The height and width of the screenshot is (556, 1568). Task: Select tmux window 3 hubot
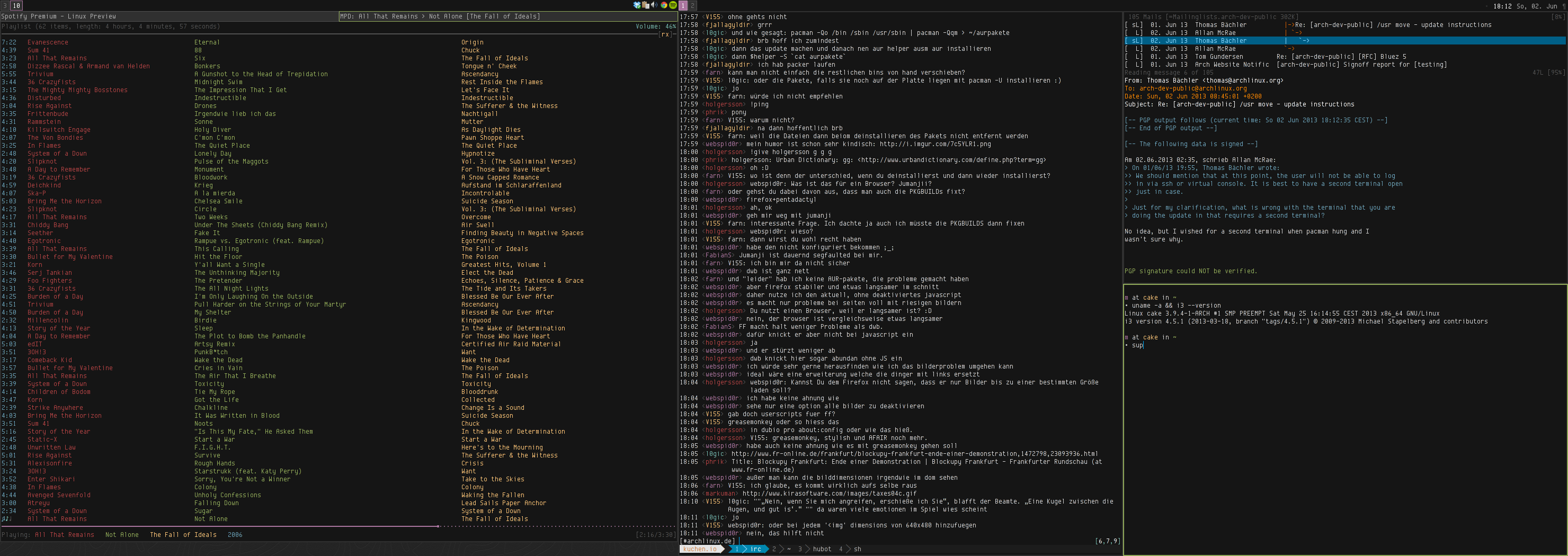814,549
